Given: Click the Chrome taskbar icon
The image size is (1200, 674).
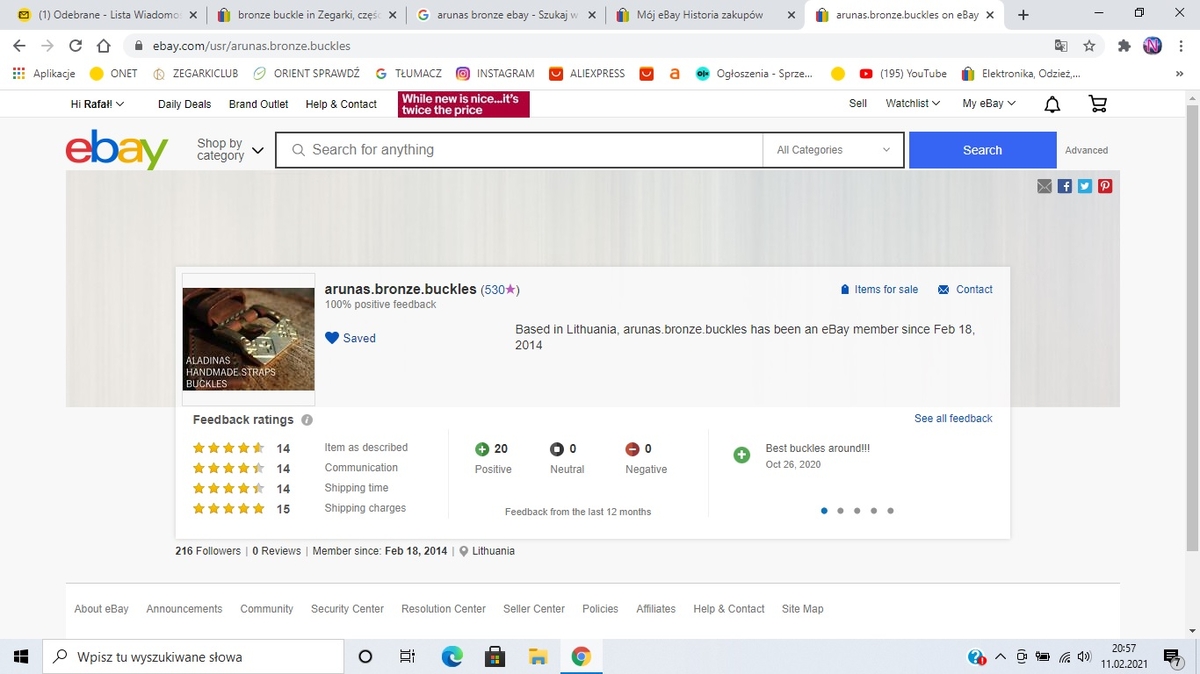Looking at the screenshot, I should [581, 657].
